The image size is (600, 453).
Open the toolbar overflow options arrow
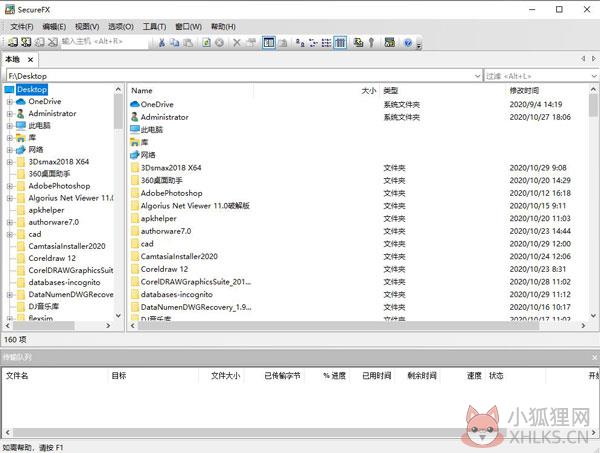(x=419, y=45)
